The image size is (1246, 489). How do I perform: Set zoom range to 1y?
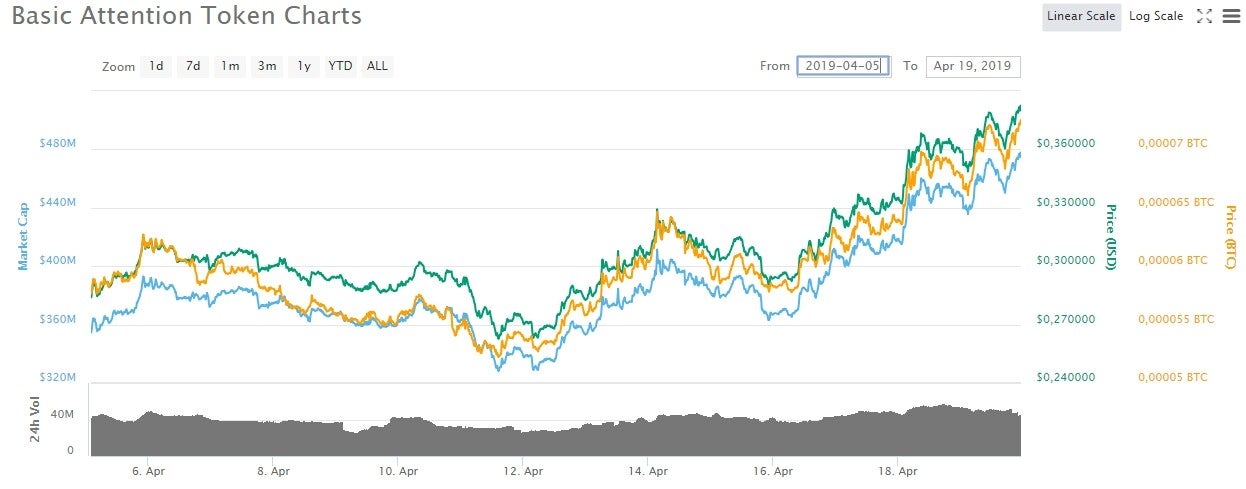(304, 66)
